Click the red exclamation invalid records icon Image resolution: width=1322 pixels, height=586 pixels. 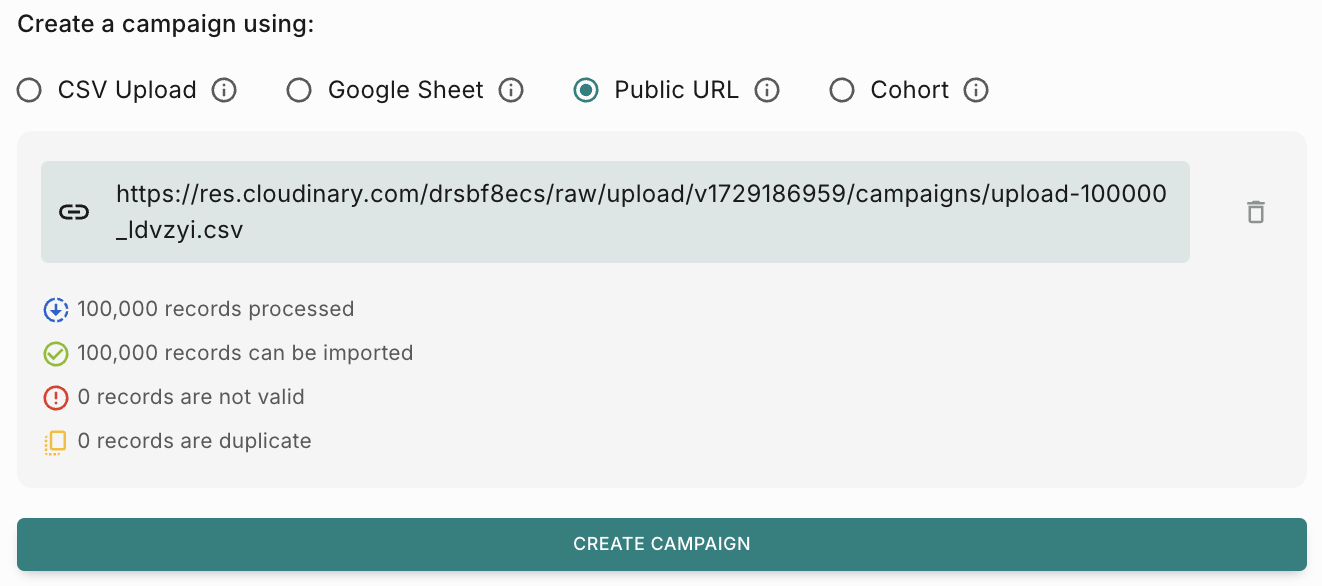tap(56, 398)
